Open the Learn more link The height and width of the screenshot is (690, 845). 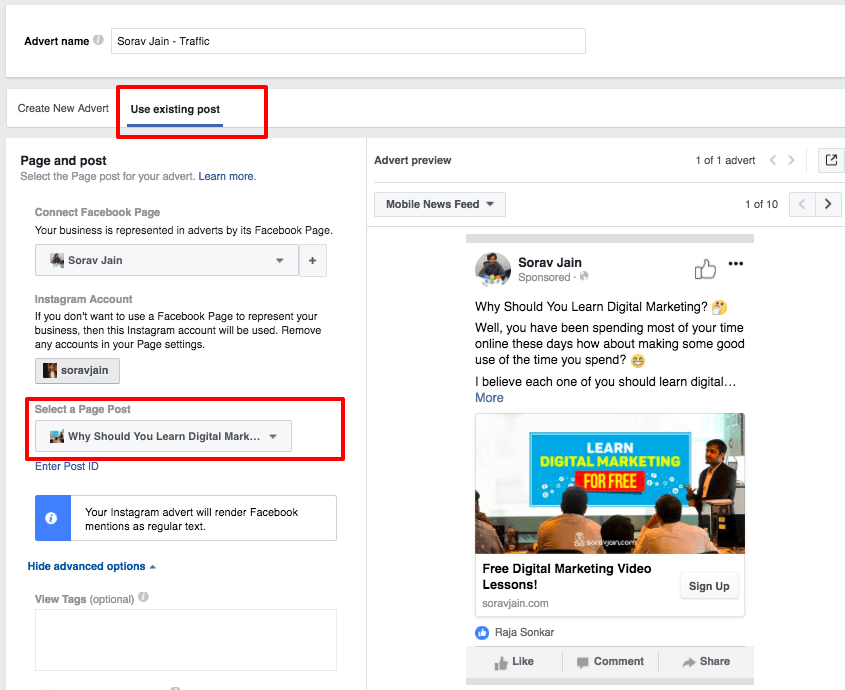[226, 176]
